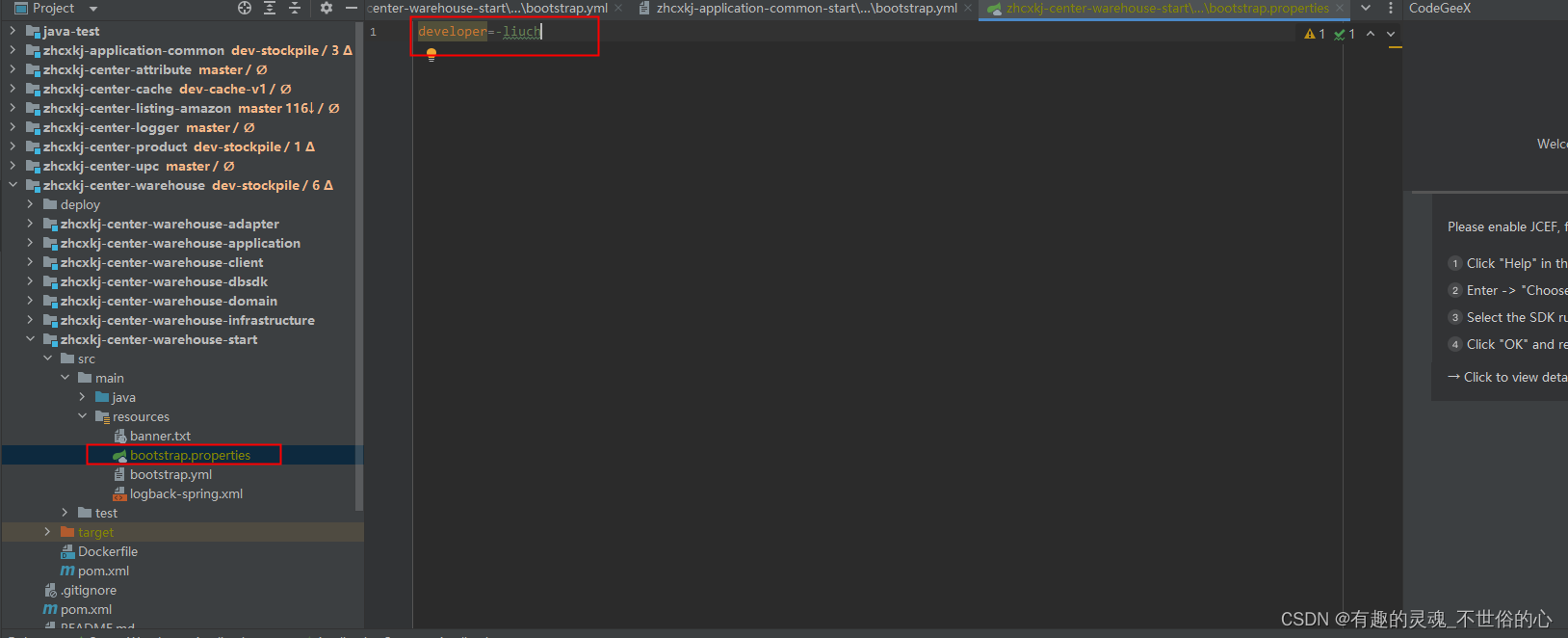Close the center-warehouse-start bootstrap.yml tab

click(x=618, y=8)
